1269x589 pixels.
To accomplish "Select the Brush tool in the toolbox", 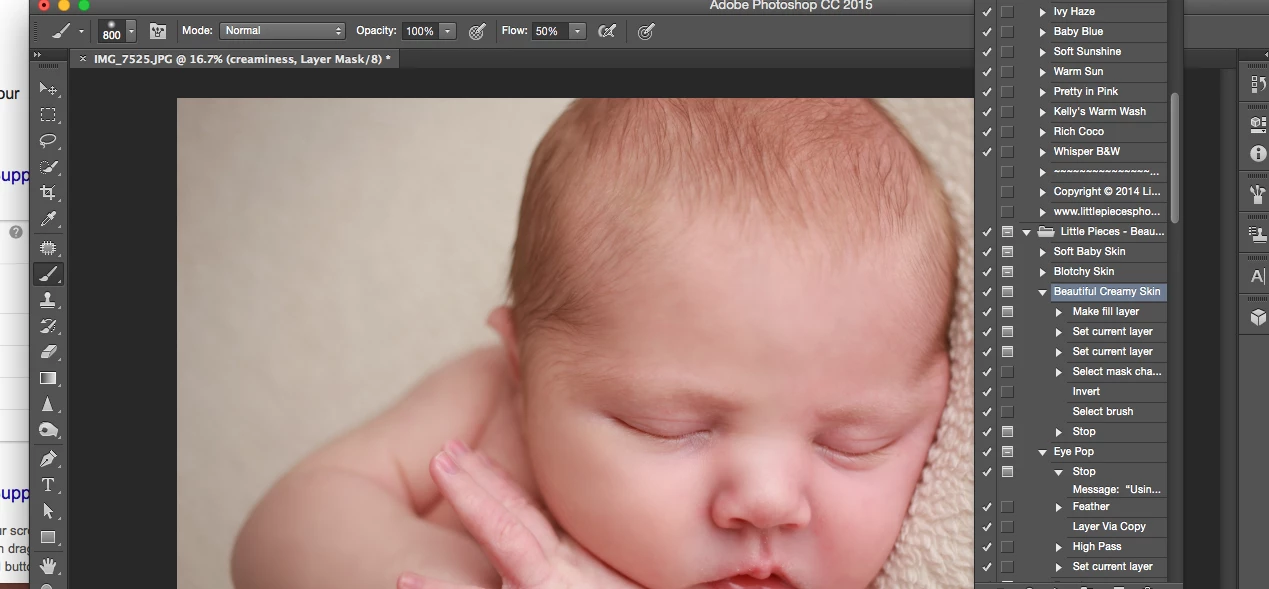I will click(48, 273).
